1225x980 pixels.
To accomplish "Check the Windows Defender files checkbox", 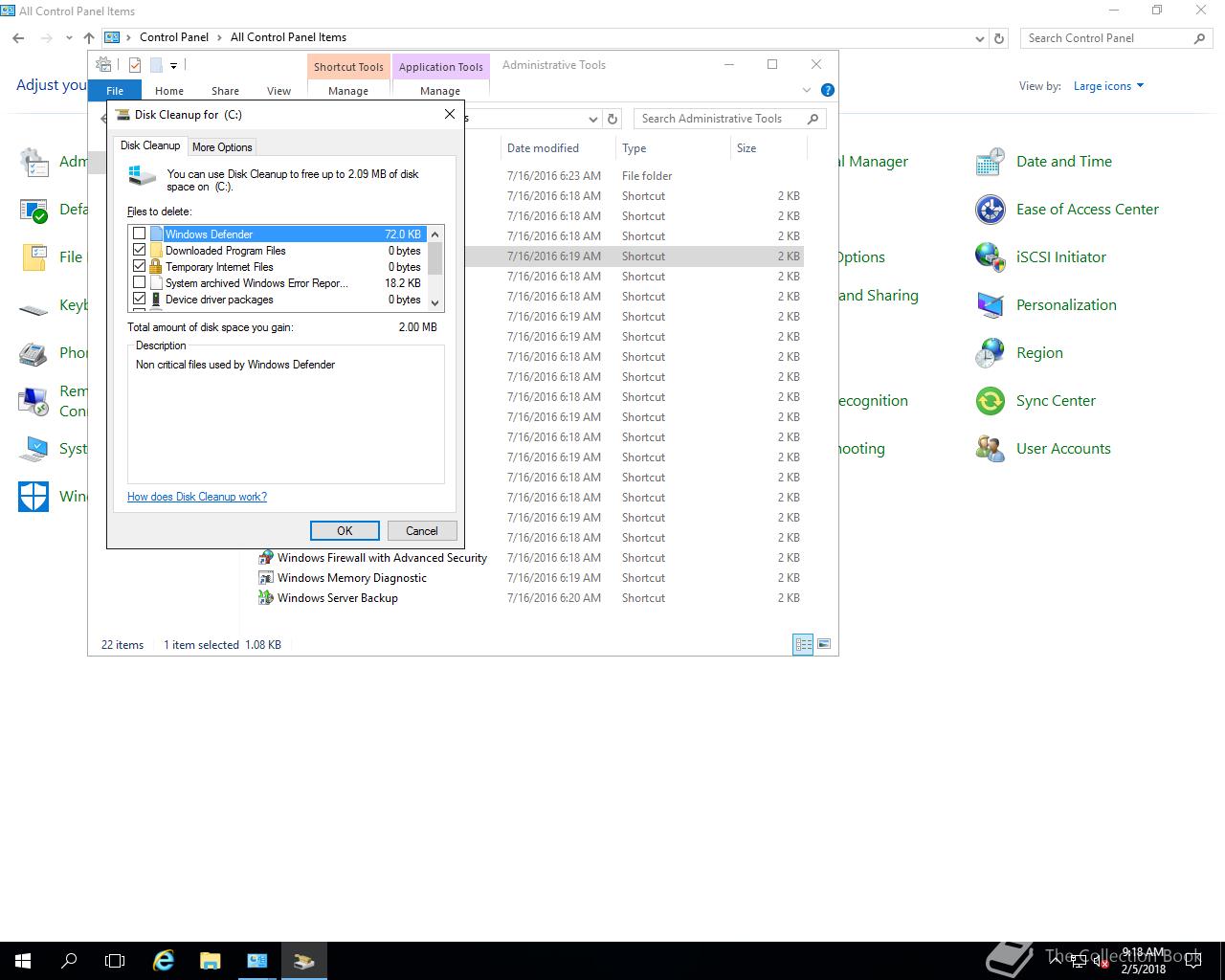I will point(140,234).
